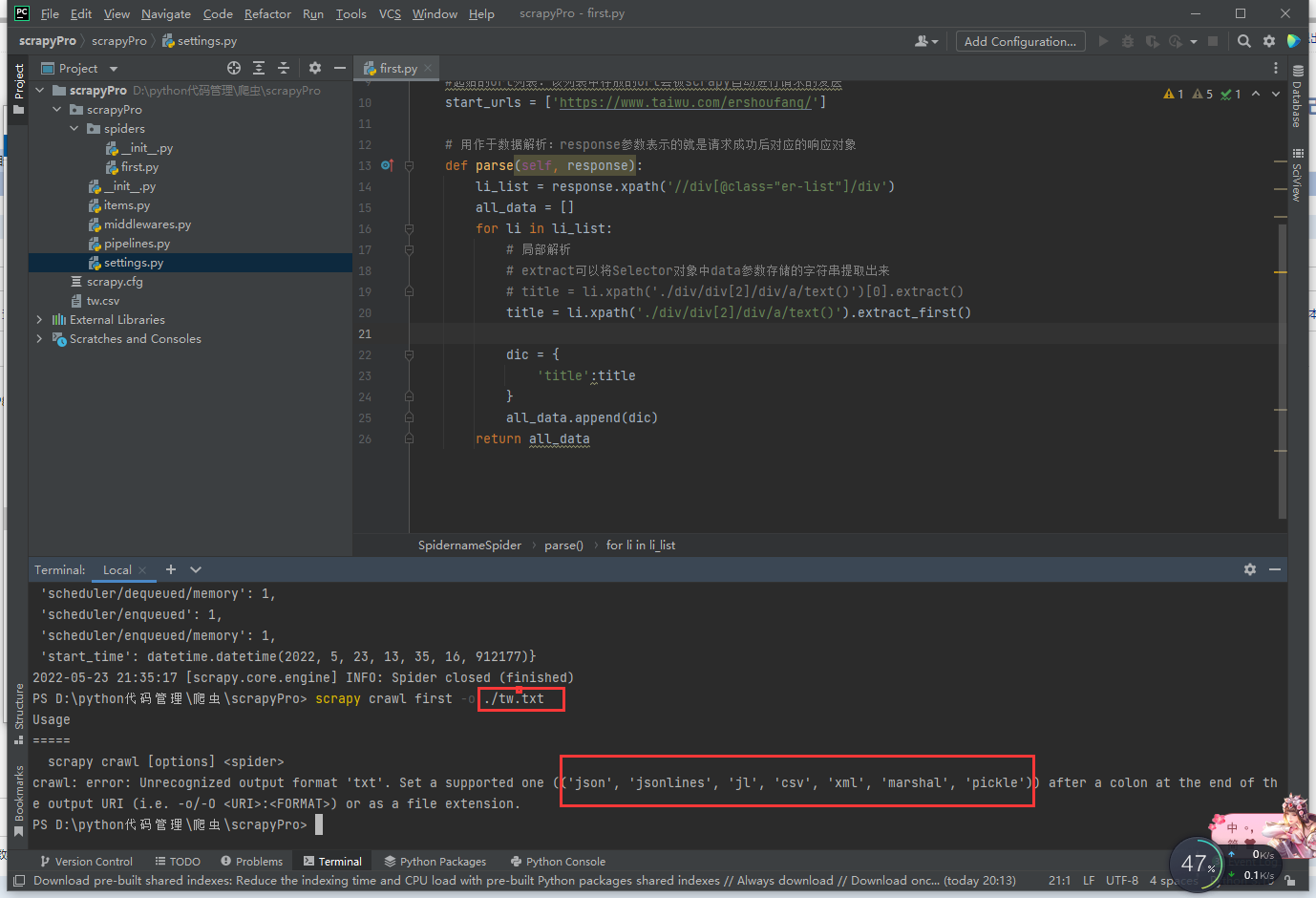Open the Refactor menu
This screenshot has height=898, width=1316.
tap(267, 14)
